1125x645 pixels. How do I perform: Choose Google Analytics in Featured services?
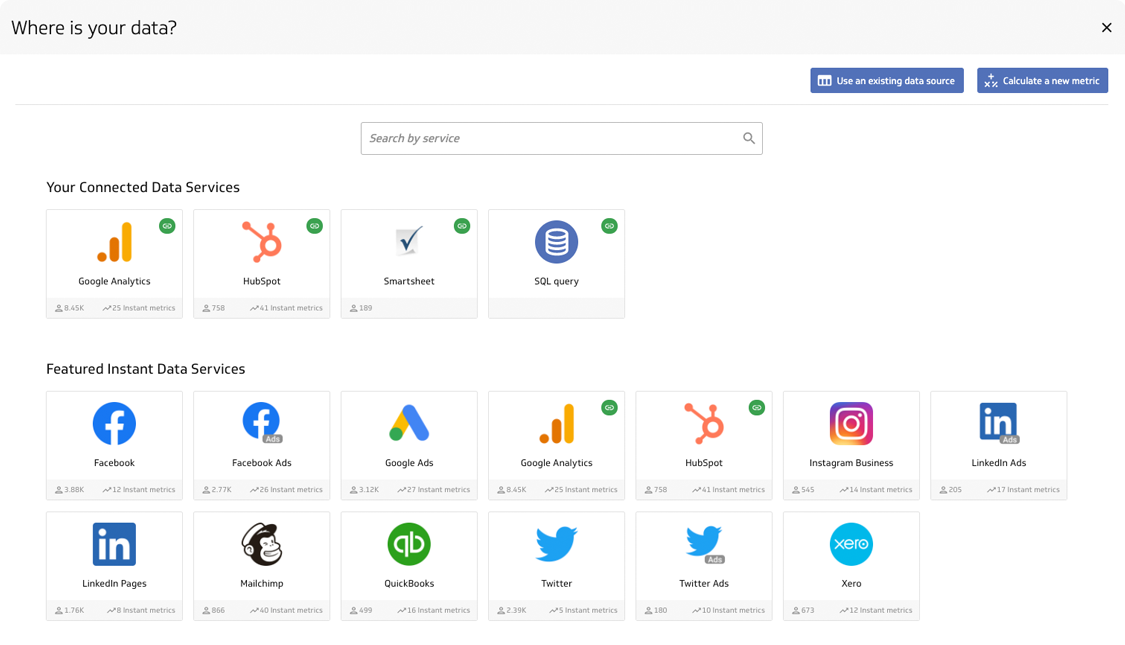tap(556, 445)
